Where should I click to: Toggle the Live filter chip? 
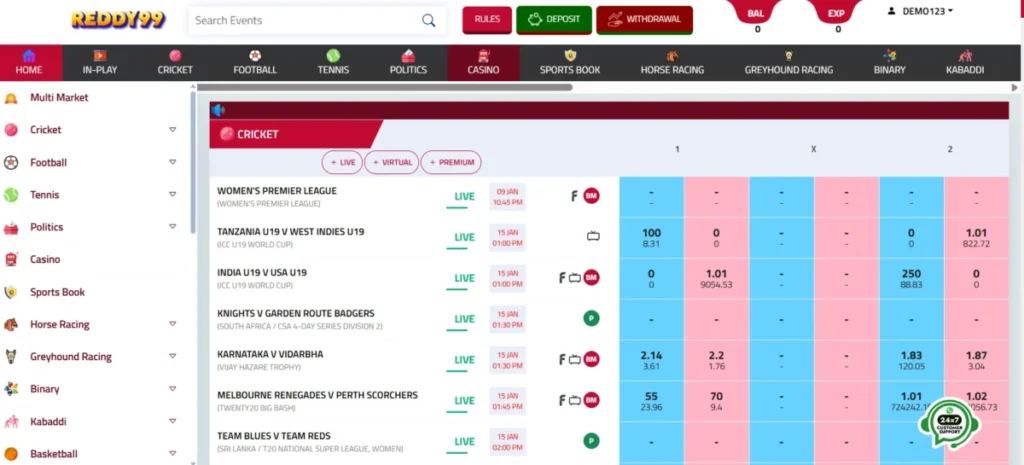[342, 162]
